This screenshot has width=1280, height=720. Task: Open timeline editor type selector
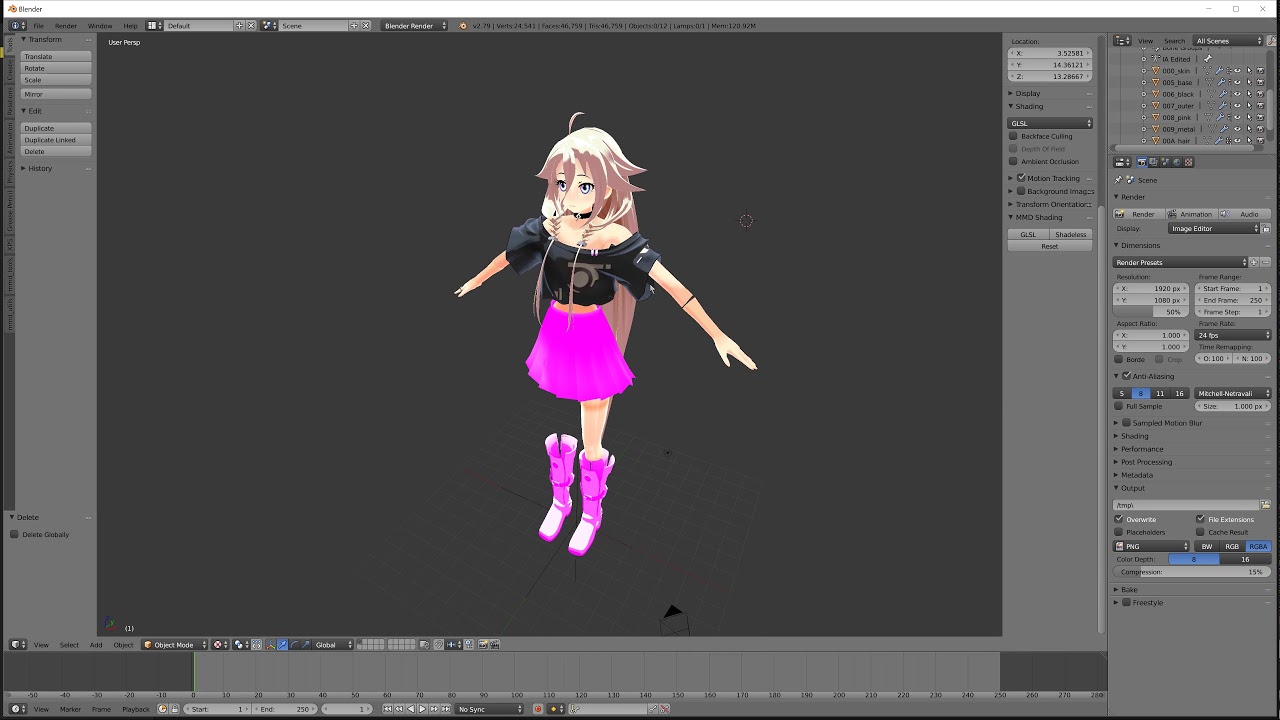[19, 709]
